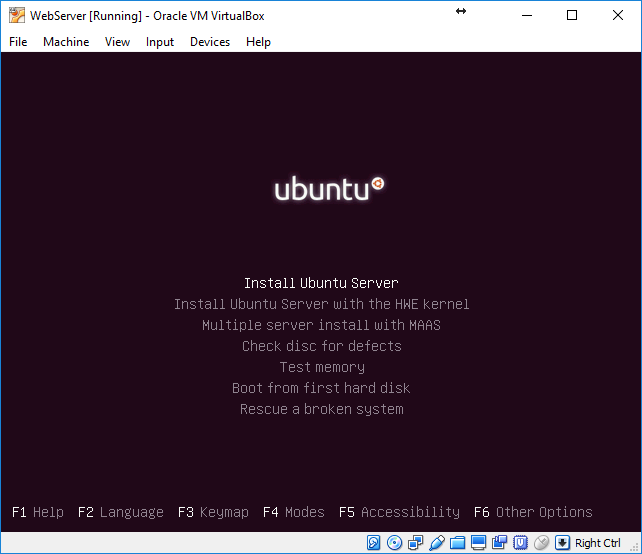Screen dimensions: 642x554
Task: Click F1 Help at bottom
Action: pyautogui.click(x=38, y=512)
